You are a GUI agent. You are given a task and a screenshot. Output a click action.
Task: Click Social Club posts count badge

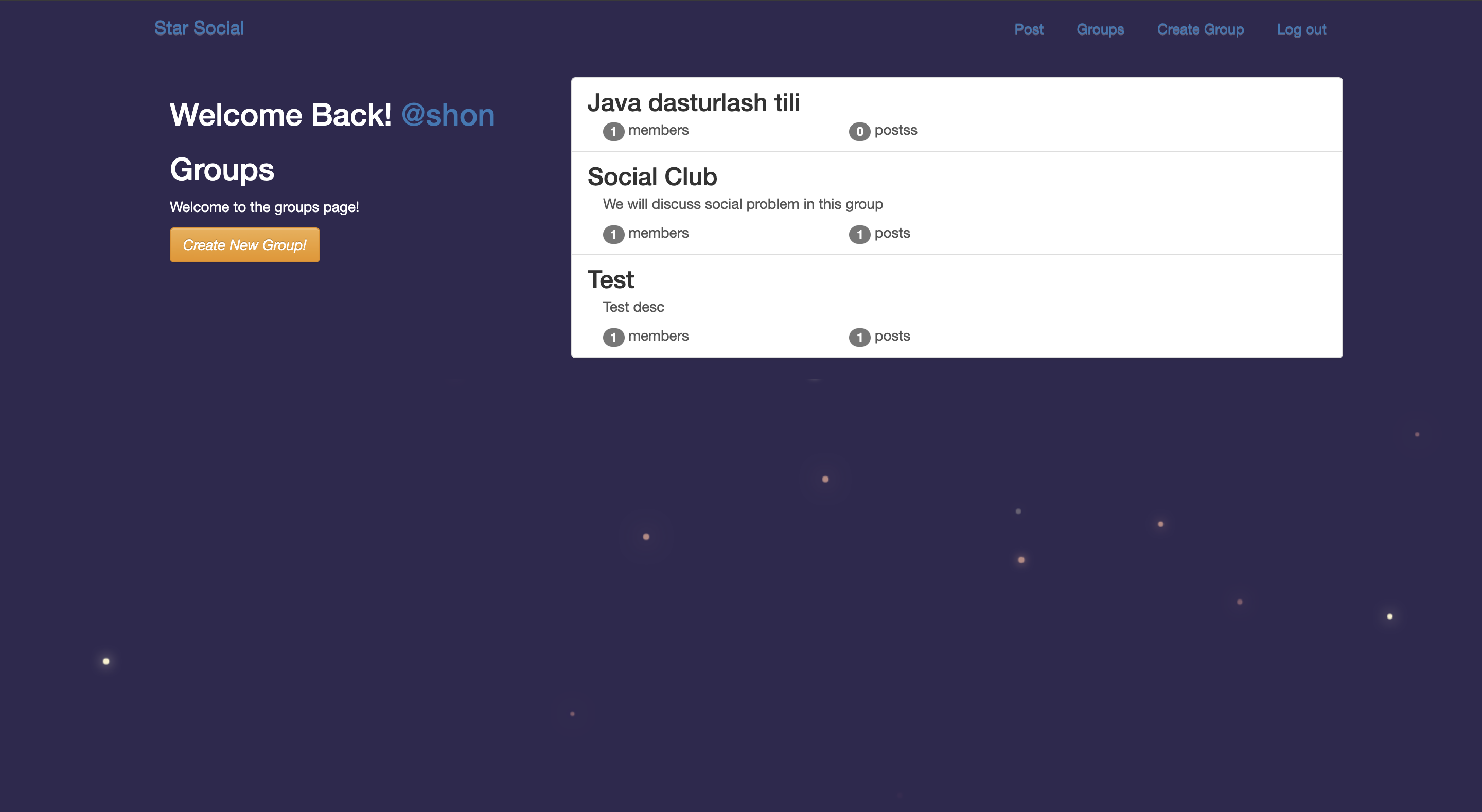click(859, 234)
